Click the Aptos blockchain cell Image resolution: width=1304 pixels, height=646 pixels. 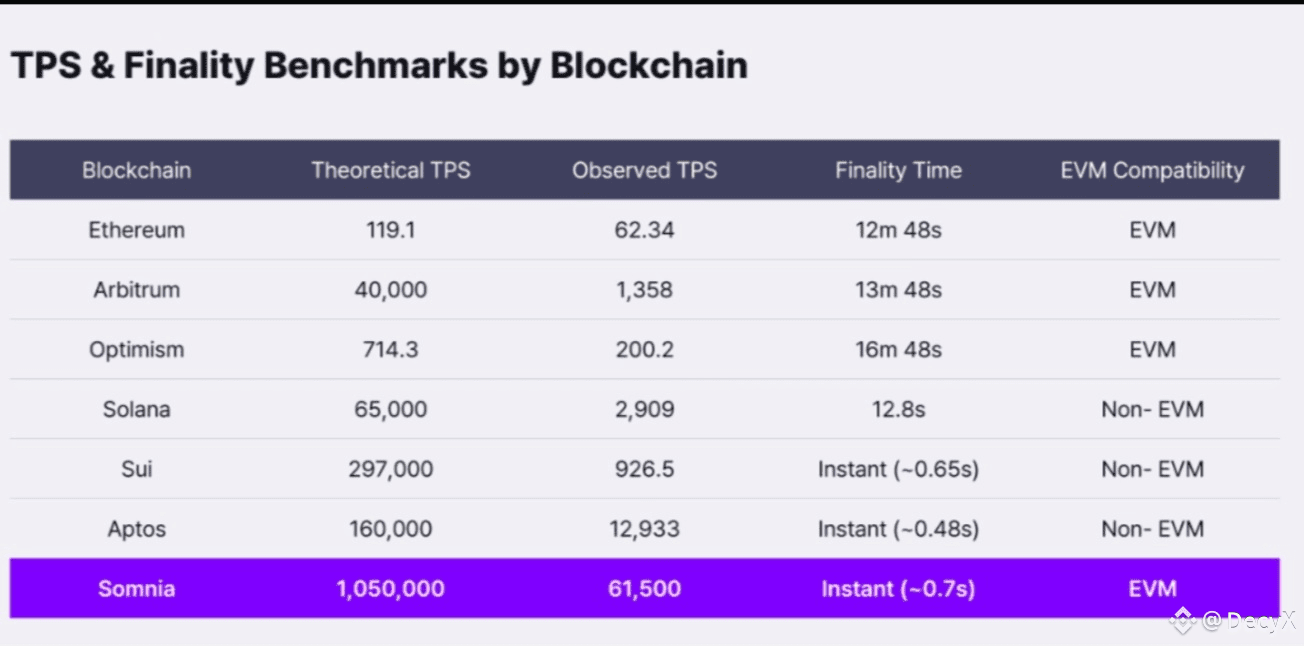pyautogui.click(x=136, y=529)
